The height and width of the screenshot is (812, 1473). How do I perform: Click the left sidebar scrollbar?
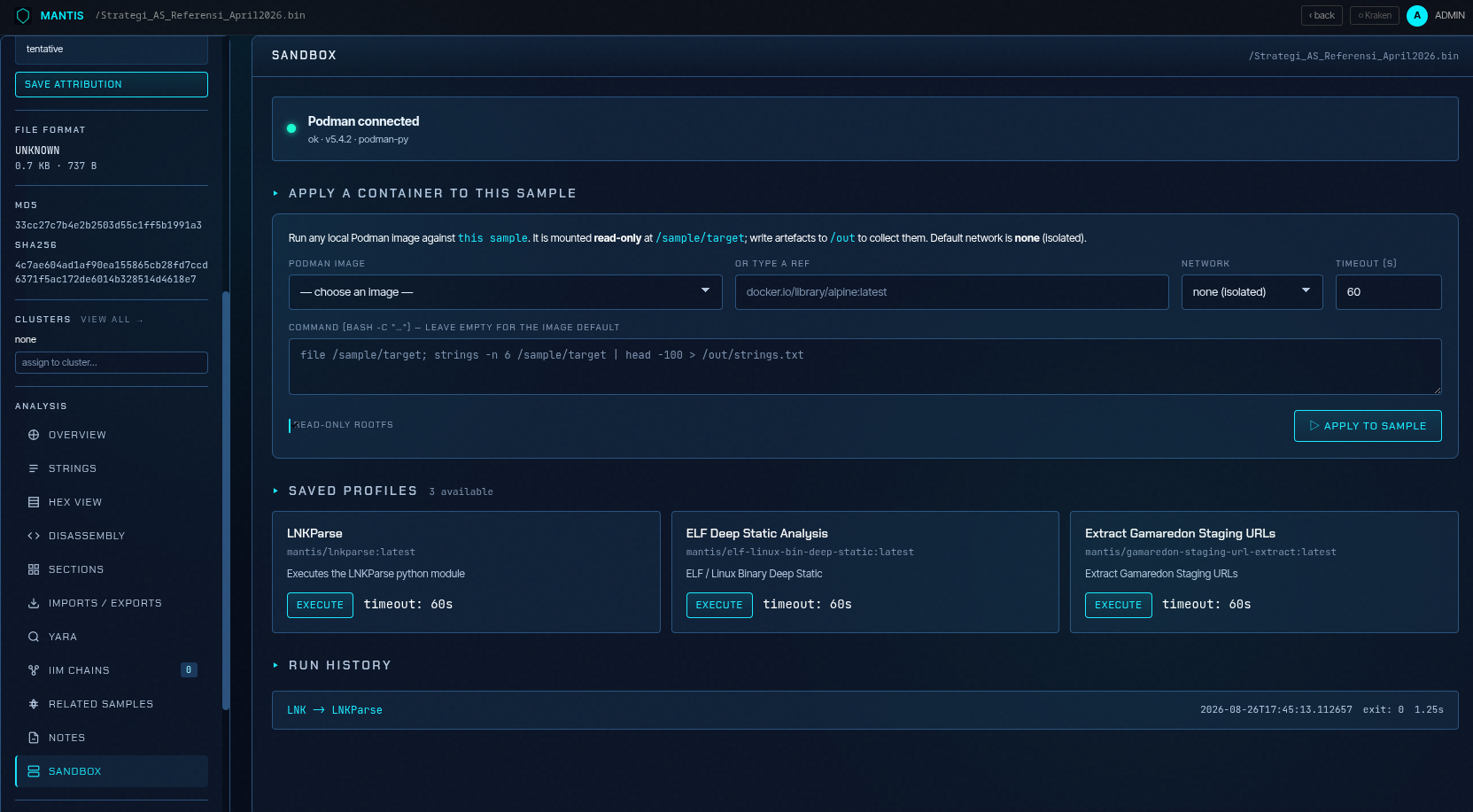(x=226, y=500)
